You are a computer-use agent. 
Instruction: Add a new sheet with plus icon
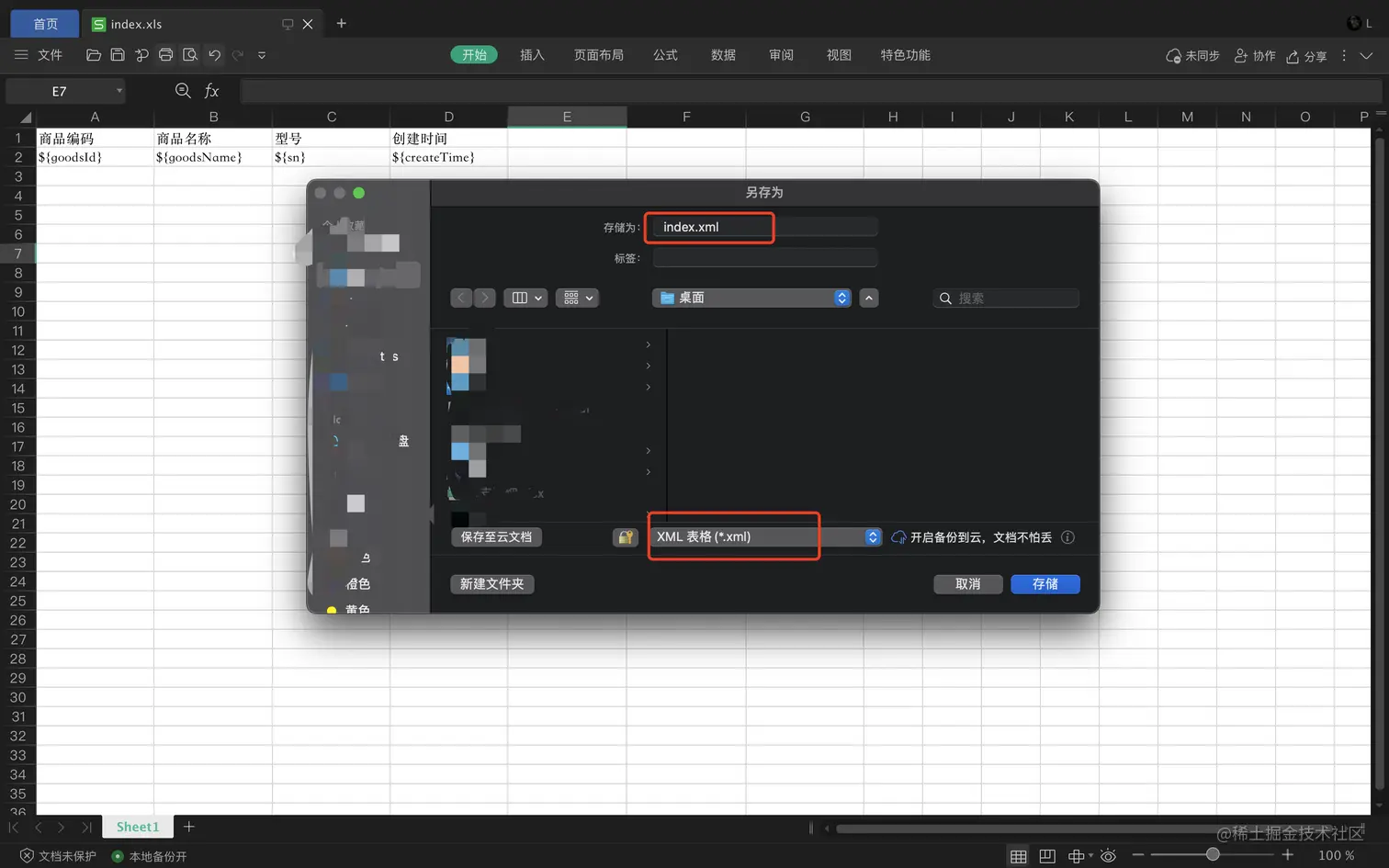189,827
